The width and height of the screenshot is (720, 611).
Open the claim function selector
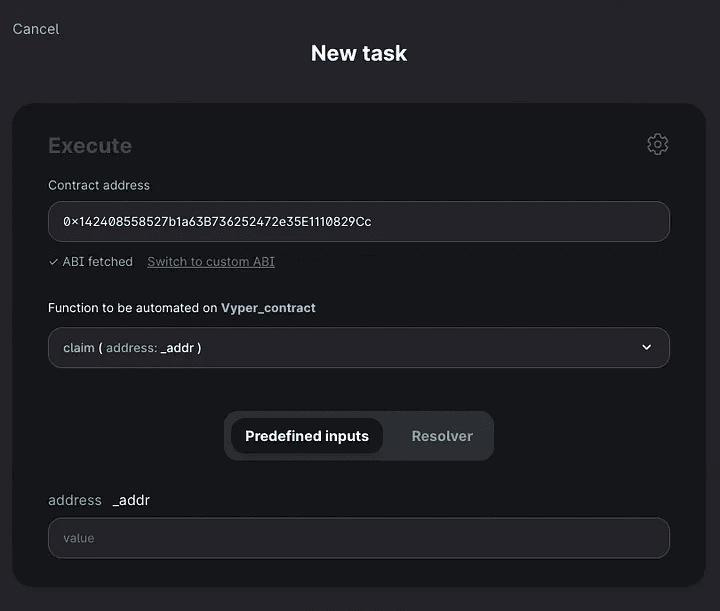pyautogui.click(x=358, y=347)
